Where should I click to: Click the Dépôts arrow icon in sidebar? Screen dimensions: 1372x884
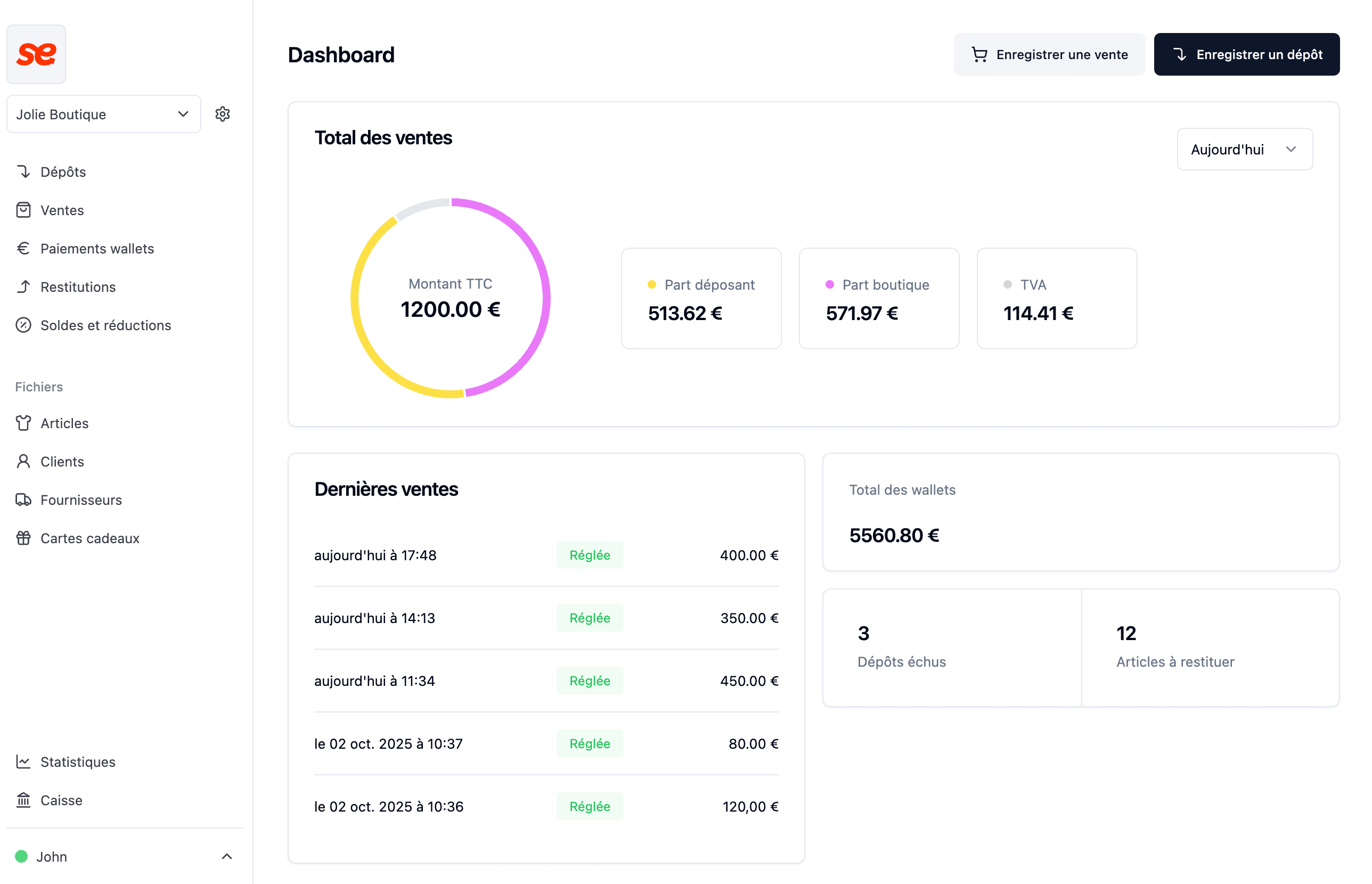[23, 171]
